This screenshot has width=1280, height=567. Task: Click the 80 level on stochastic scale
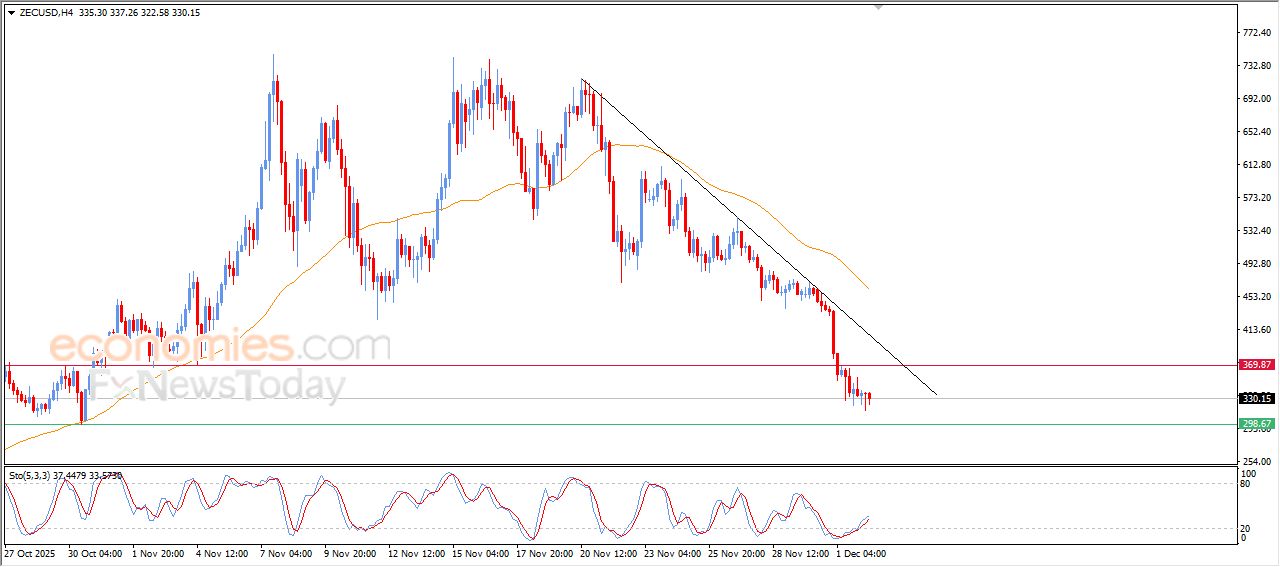1245,485
